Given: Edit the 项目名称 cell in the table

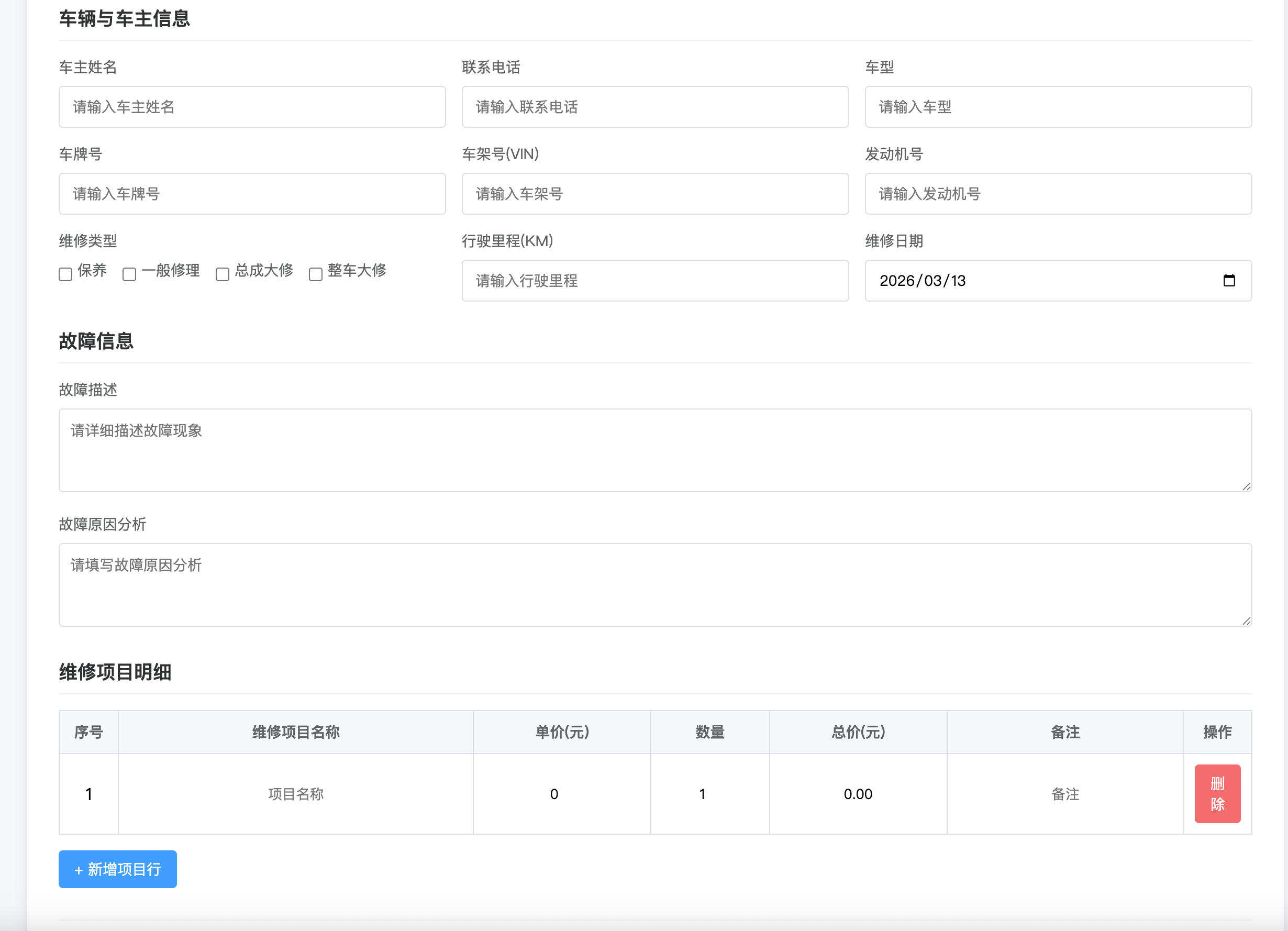Looking at the screenshot, I should coord(295,794).
